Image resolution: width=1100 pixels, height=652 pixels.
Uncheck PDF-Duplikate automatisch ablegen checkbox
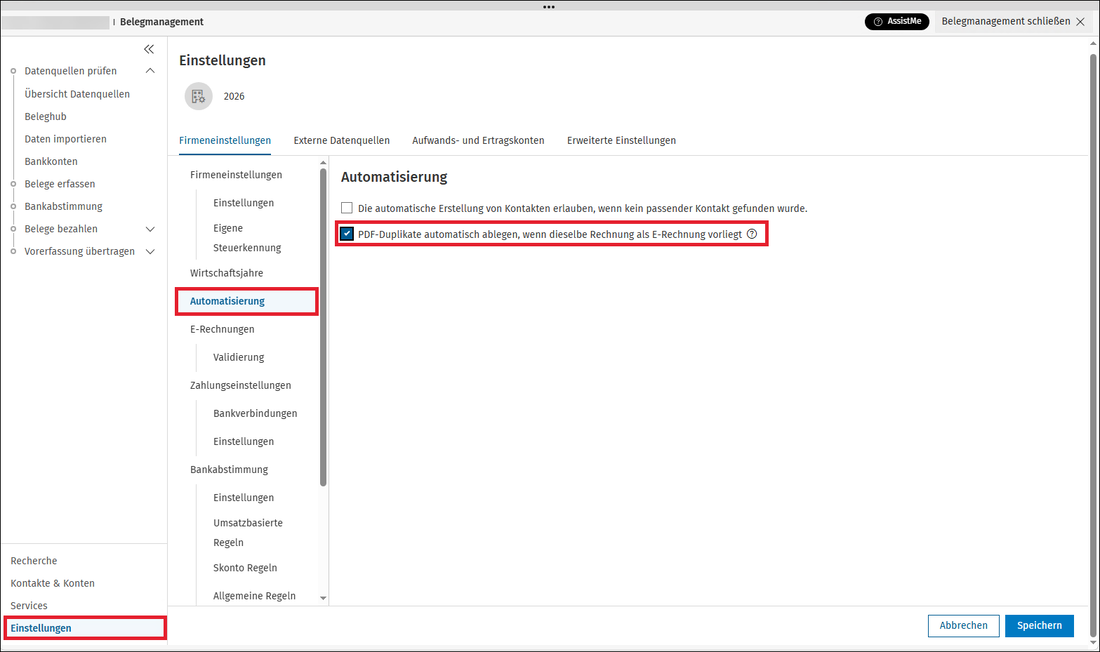point(347,234)
